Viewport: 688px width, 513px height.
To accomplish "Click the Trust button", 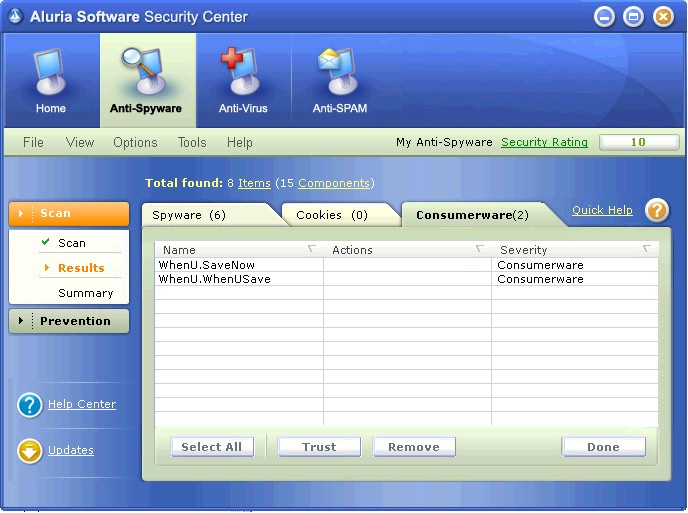I will (319, 447).
